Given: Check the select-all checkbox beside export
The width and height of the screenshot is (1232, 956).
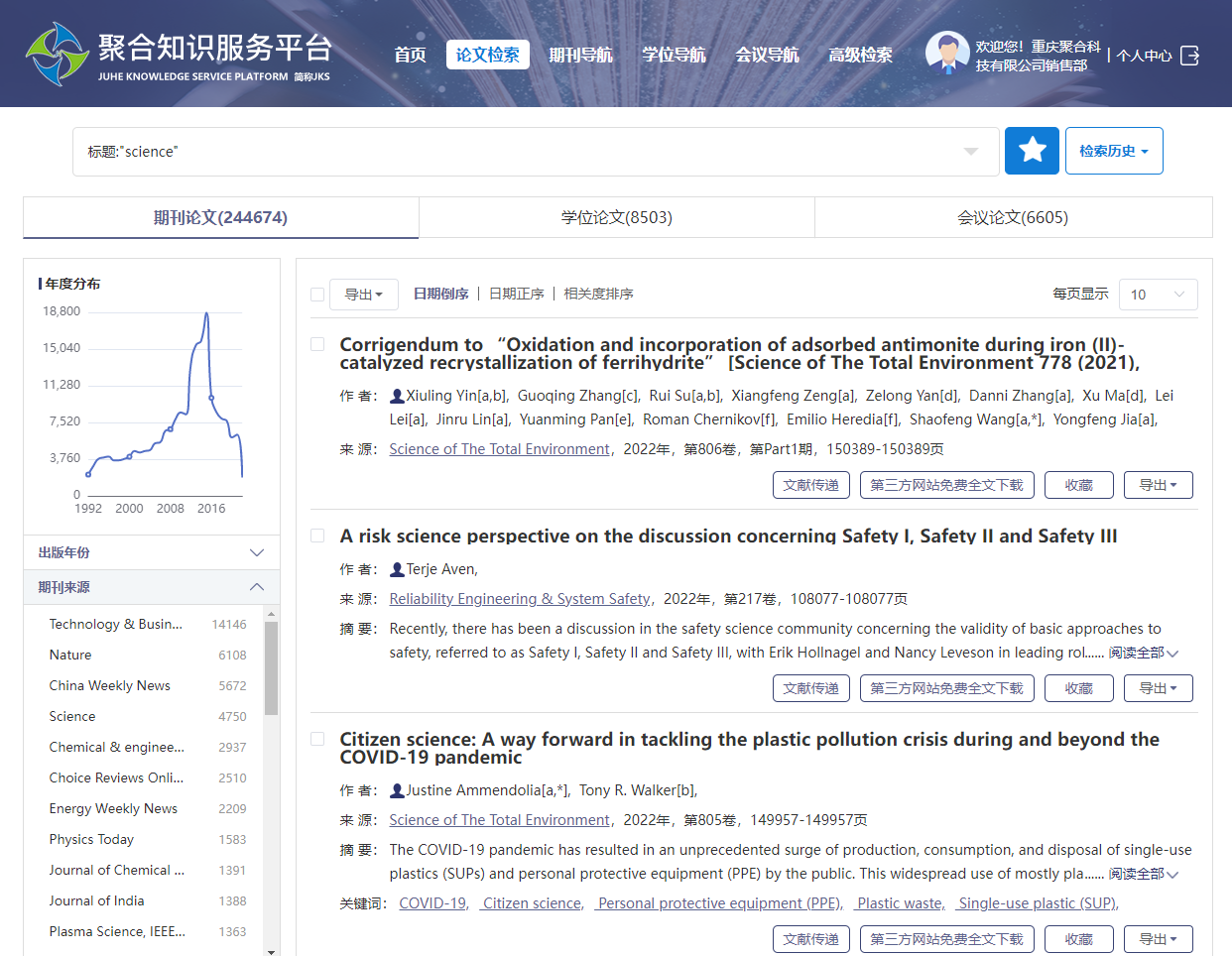Looking at the screenshot, I should pos(317,295).
